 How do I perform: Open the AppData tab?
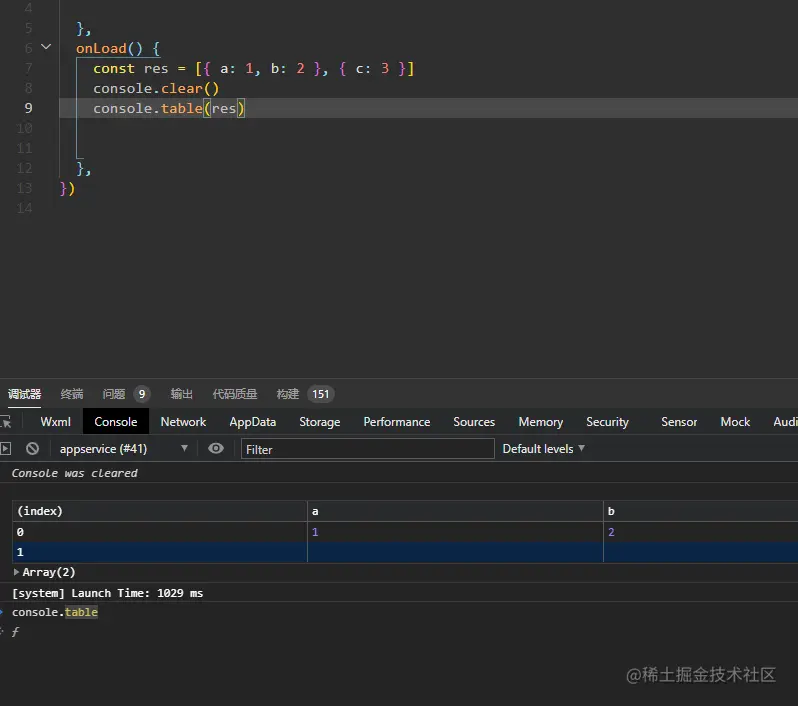(252, 422)
